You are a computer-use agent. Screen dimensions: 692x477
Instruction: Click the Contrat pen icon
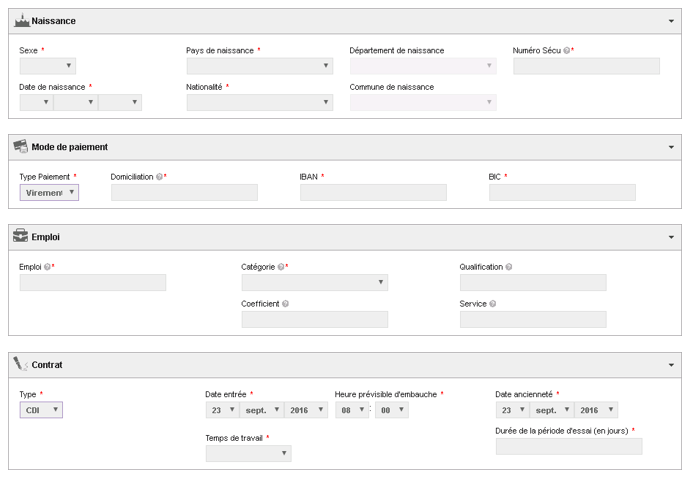point(20,364)
